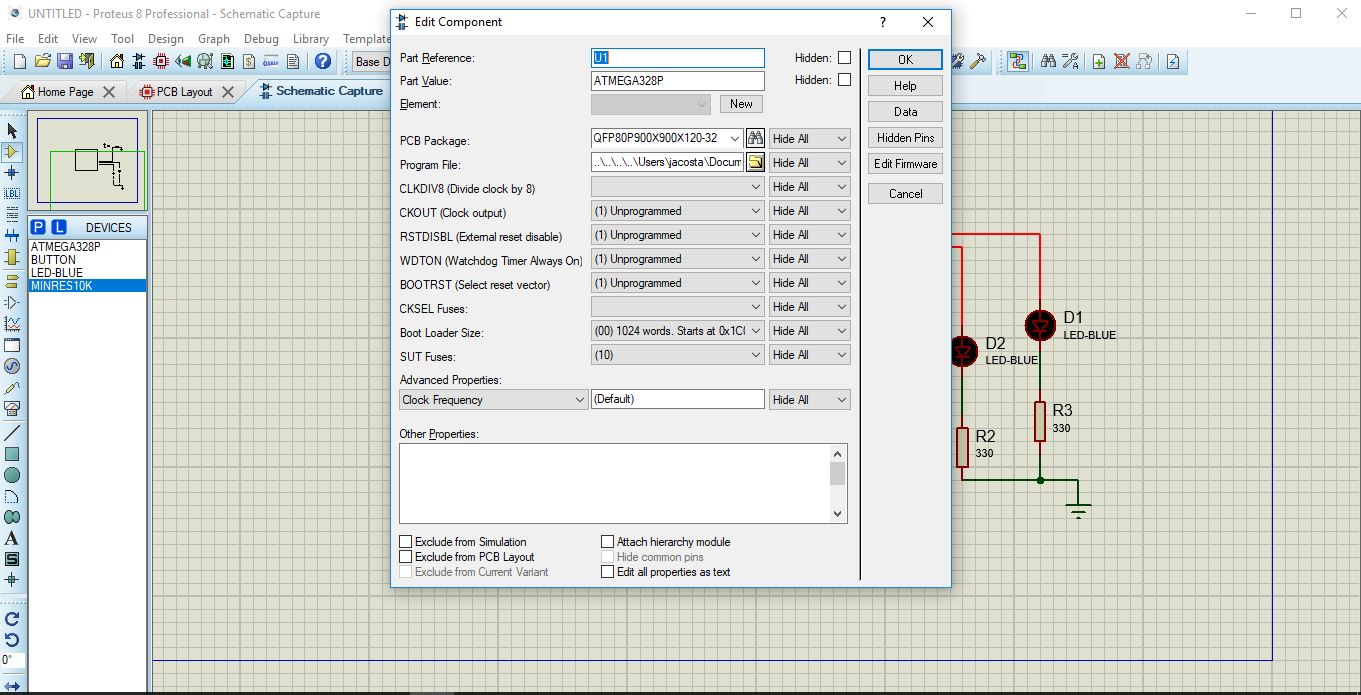Remove sheet using the red X icon
This screenshot has width=1361, height=695.
coord(1122,61)
